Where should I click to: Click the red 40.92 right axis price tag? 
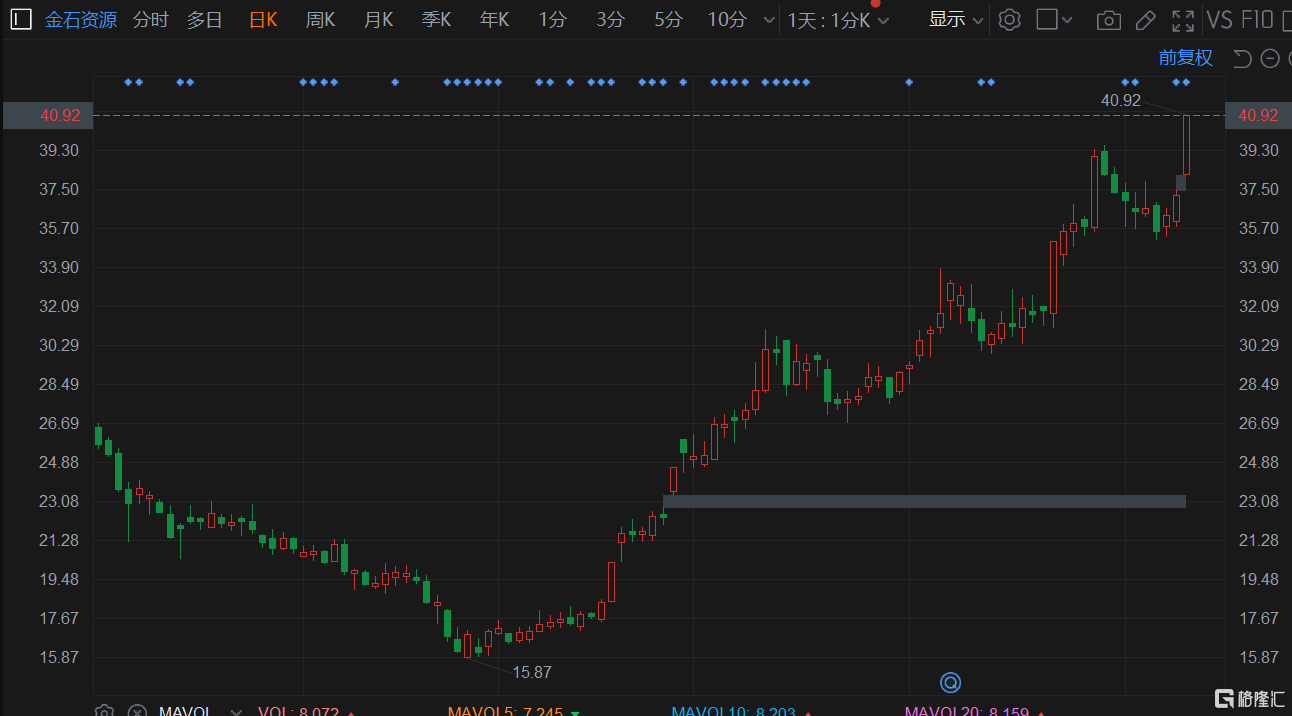[x=1258, y=115]
